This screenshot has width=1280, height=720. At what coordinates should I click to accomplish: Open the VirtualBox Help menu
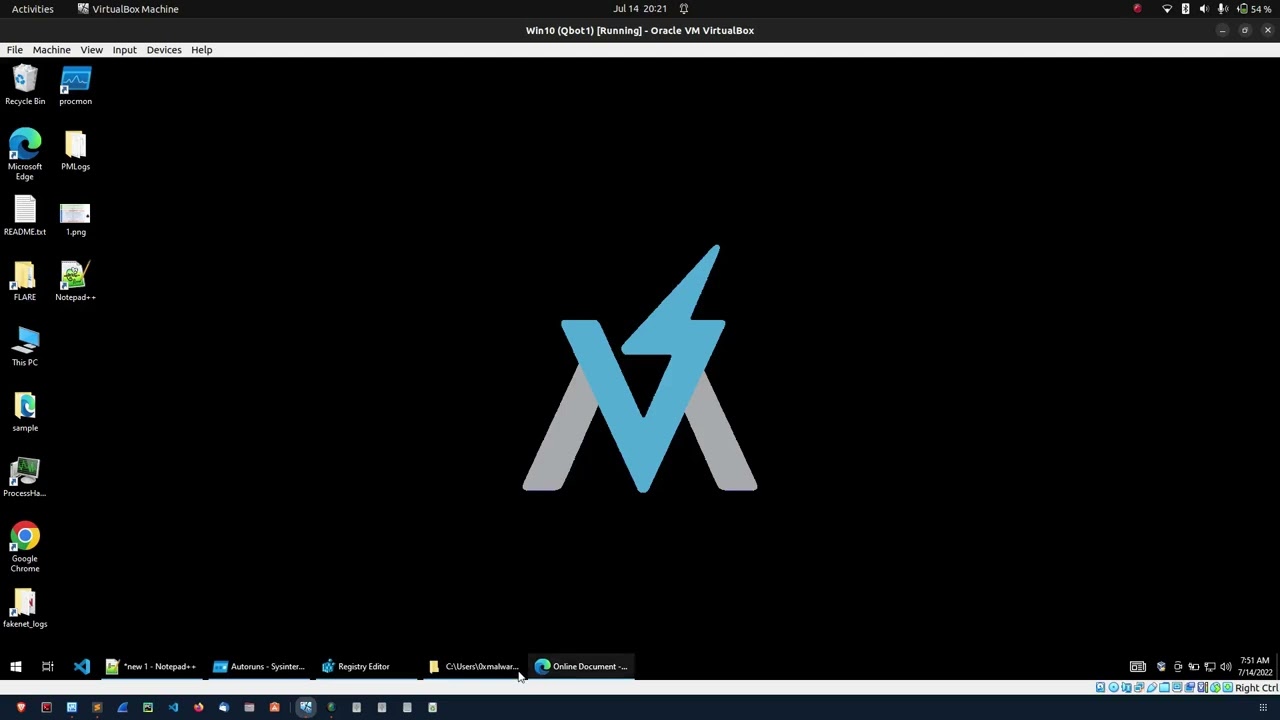(201, 49)
